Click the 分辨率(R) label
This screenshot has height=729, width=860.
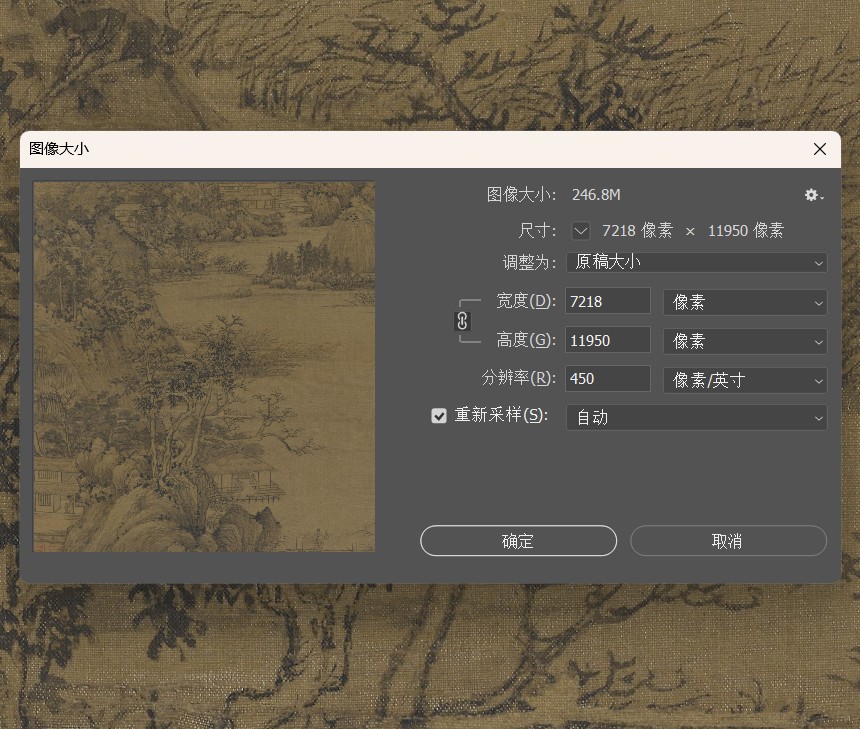click(x=519, y=378)
